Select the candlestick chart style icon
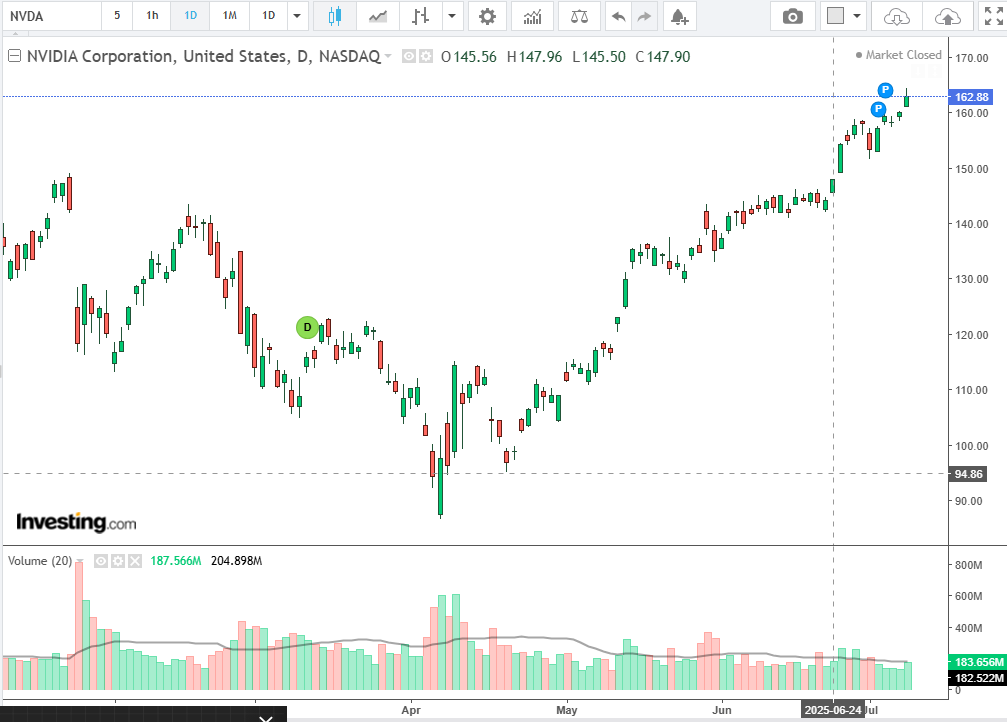1007x722 pixels. (333, 16)
